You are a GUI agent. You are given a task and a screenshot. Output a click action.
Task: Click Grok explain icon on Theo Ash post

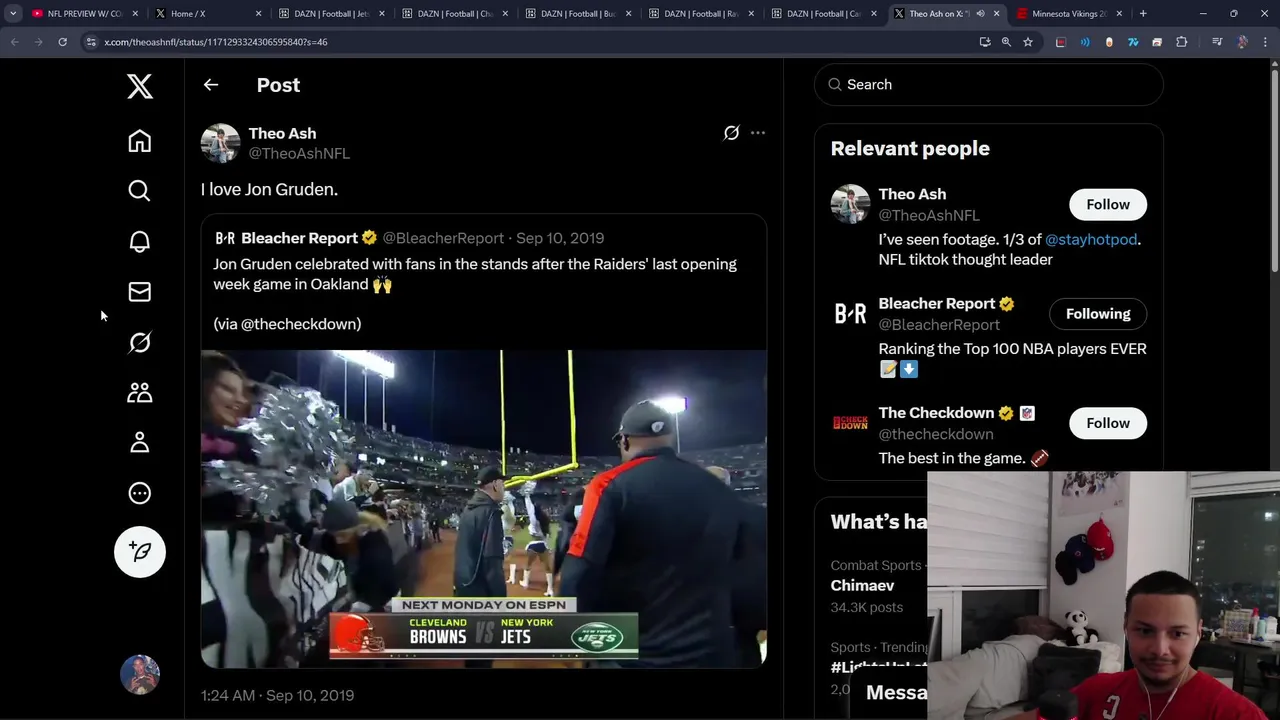pyautogui.click(x=731, y=133)
